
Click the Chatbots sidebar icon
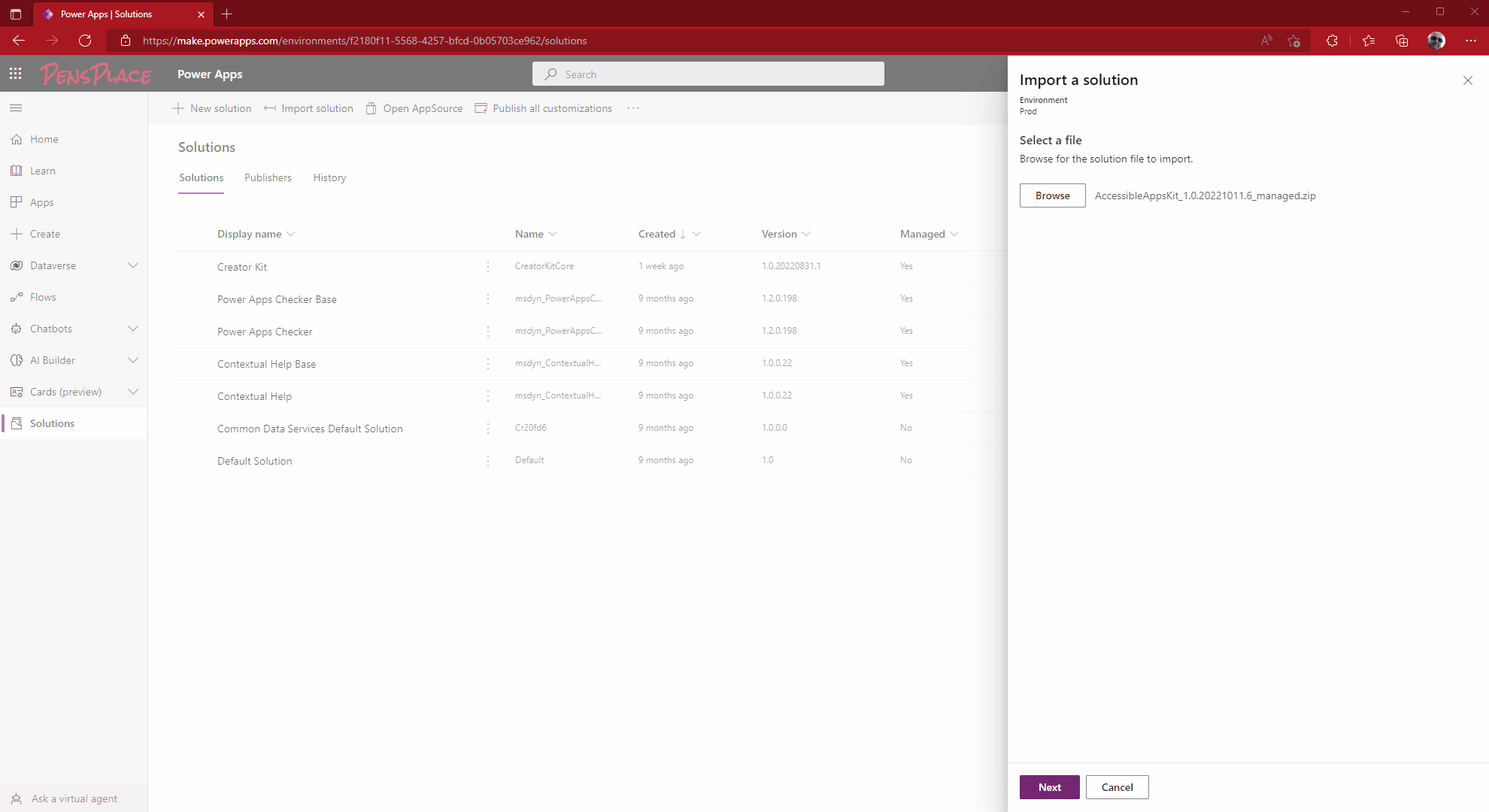(17, 328)
